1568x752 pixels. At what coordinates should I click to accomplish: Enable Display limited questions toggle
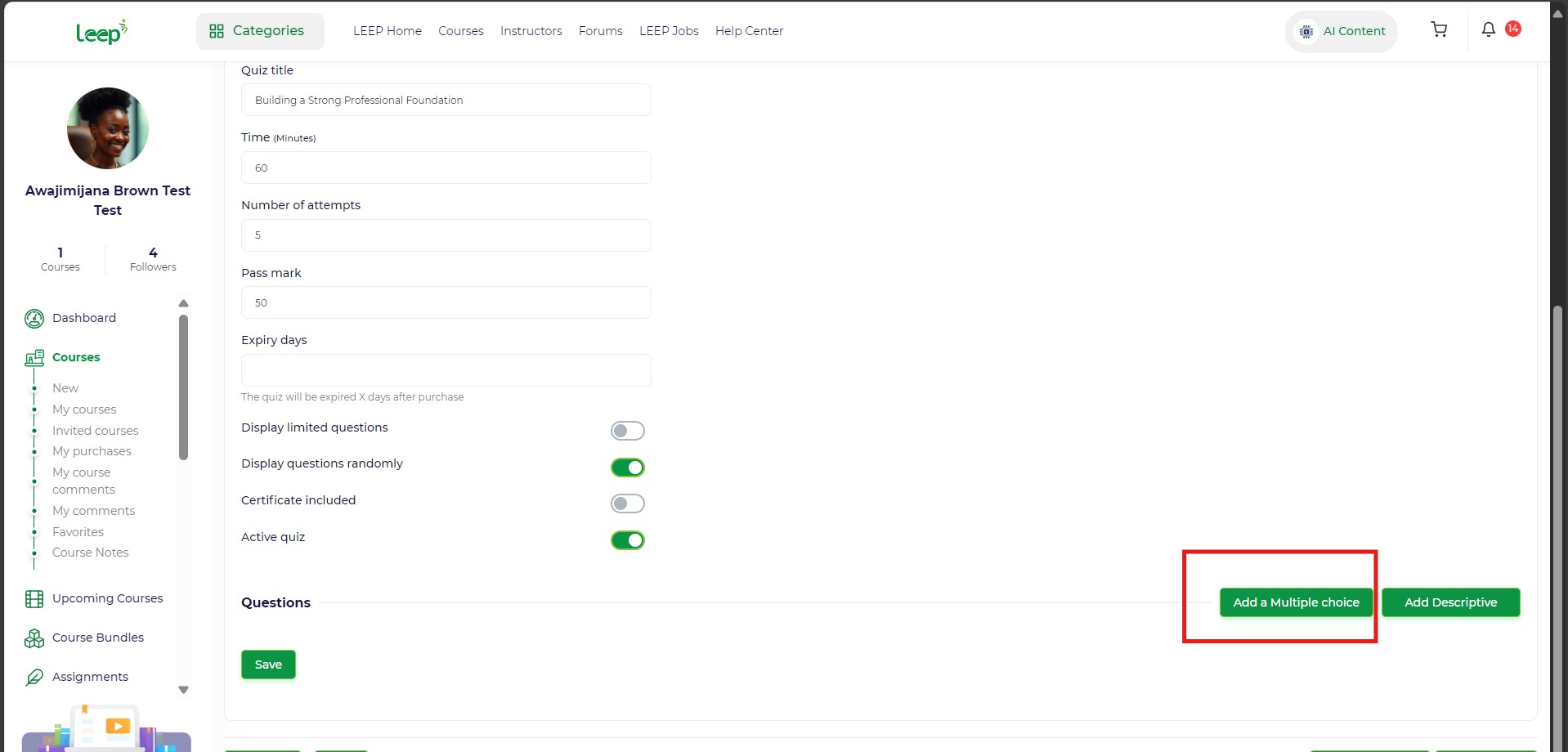click(x=627, y=431)
